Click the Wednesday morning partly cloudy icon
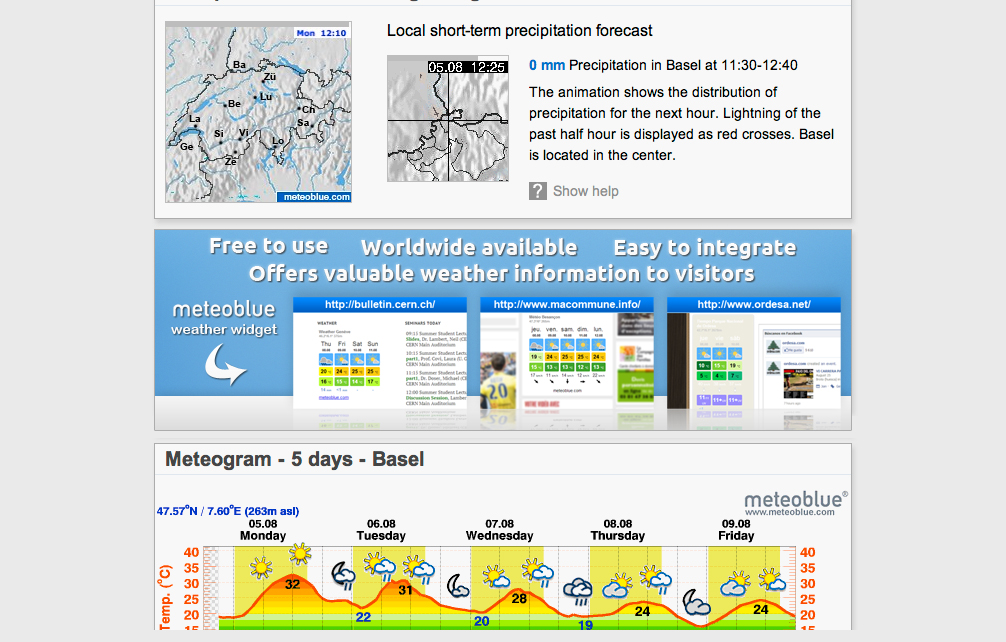This screenshot has width=1006, height=642. [496, 577]
